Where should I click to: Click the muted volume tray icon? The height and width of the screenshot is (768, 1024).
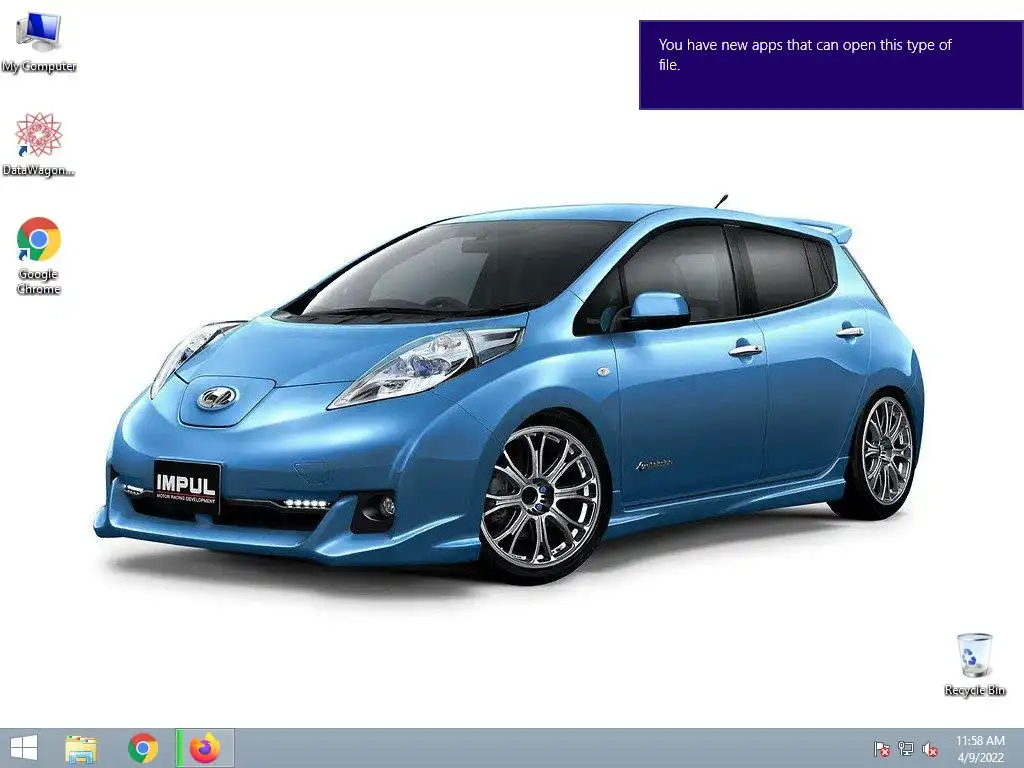click(930, 749)
